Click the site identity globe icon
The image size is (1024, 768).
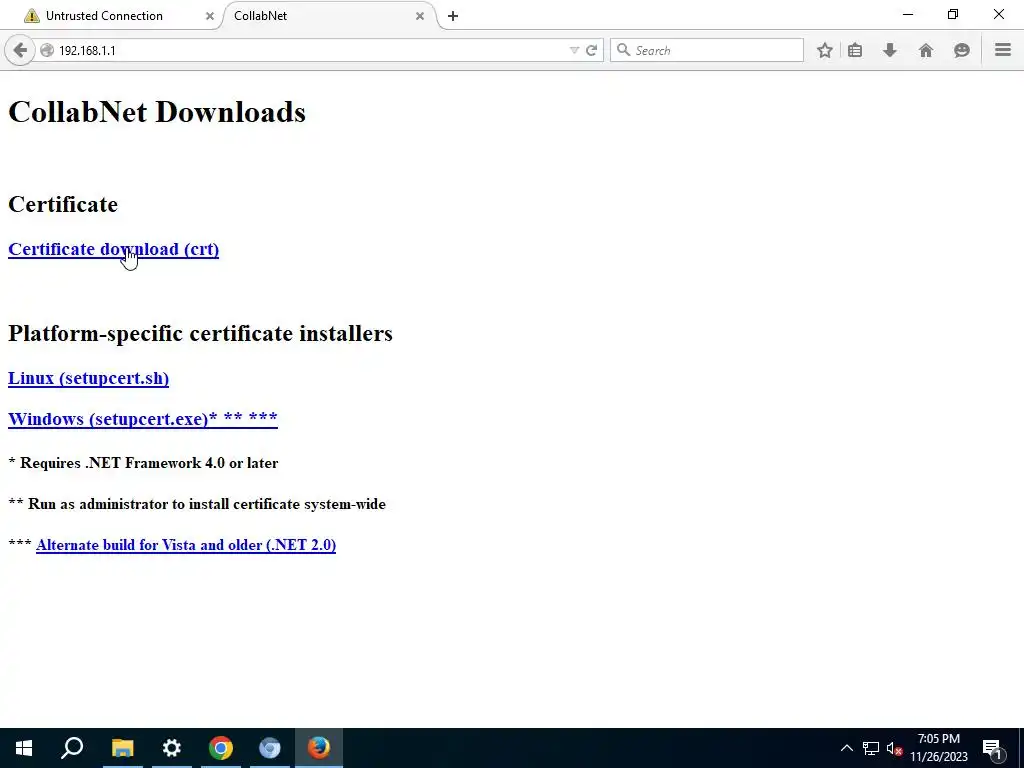(47, 50)
